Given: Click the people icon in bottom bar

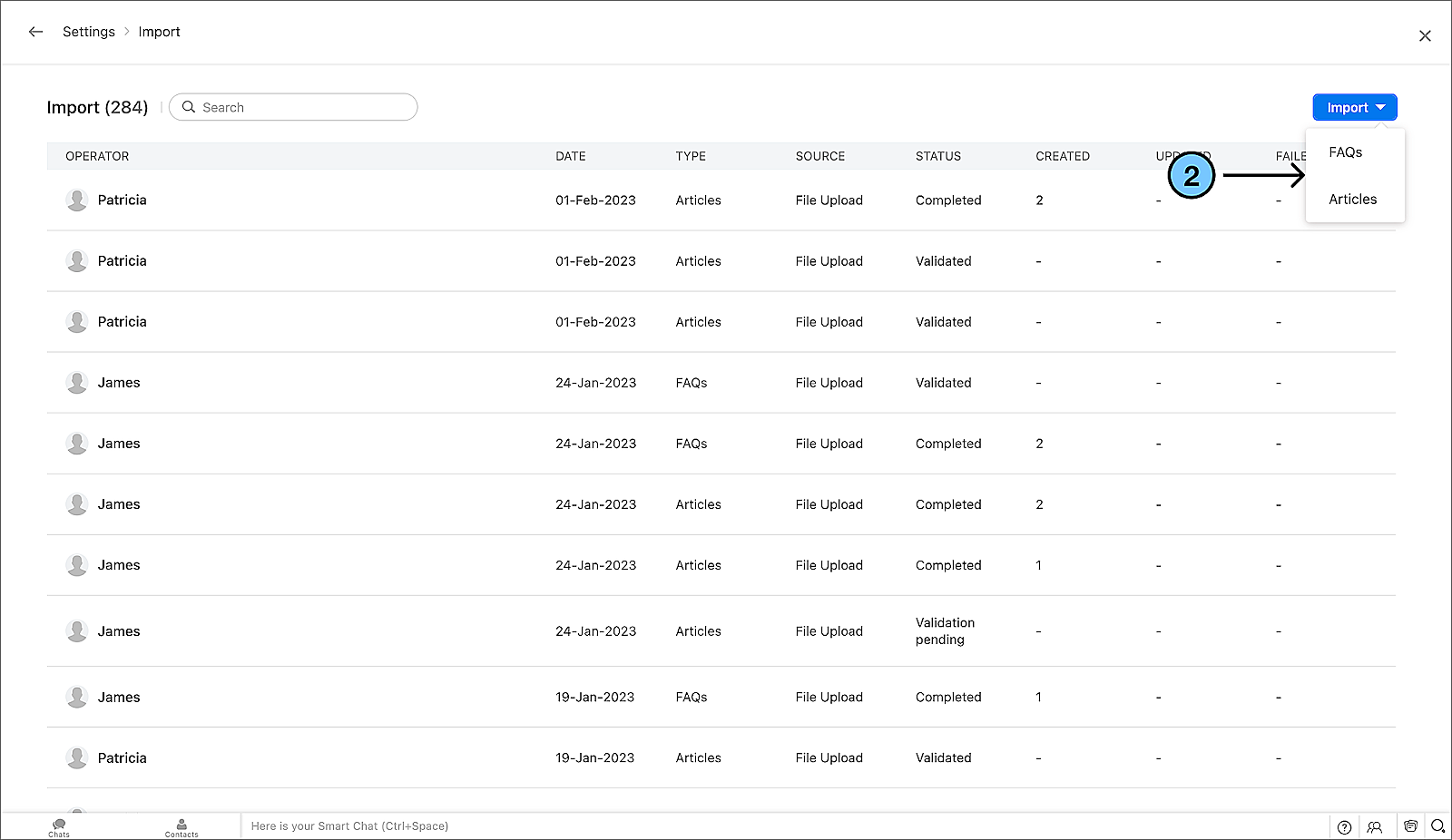Looking at the screenshot, I should pos(1375,826).
